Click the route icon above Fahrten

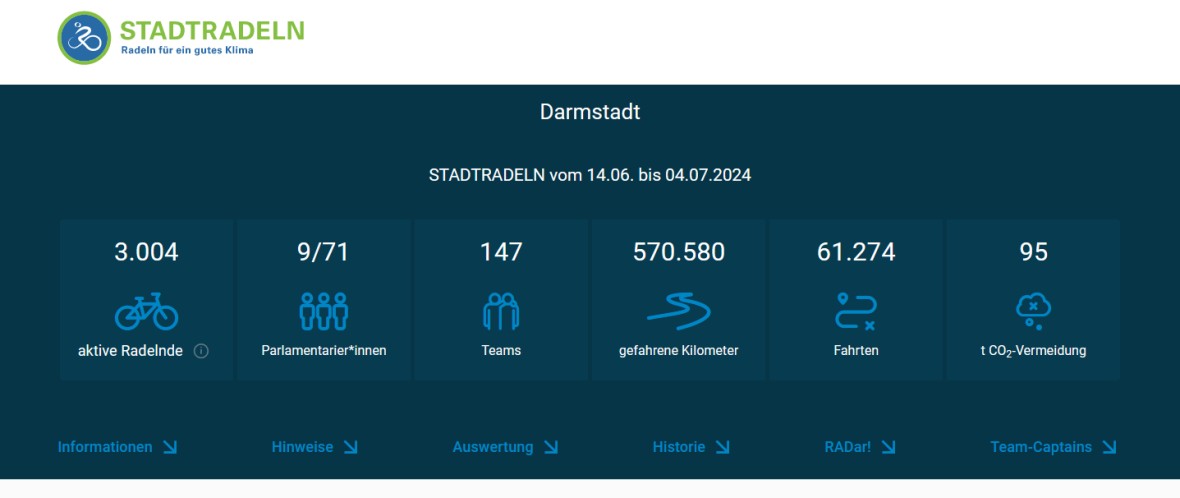(856, 311)
